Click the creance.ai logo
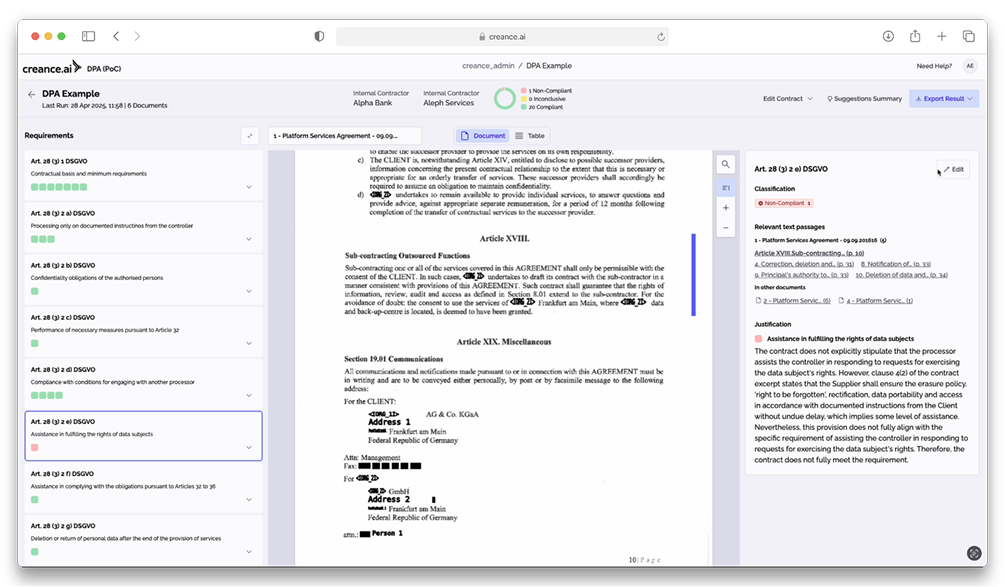The height and width of the screenshot is (587, 1005). (51, 68)
